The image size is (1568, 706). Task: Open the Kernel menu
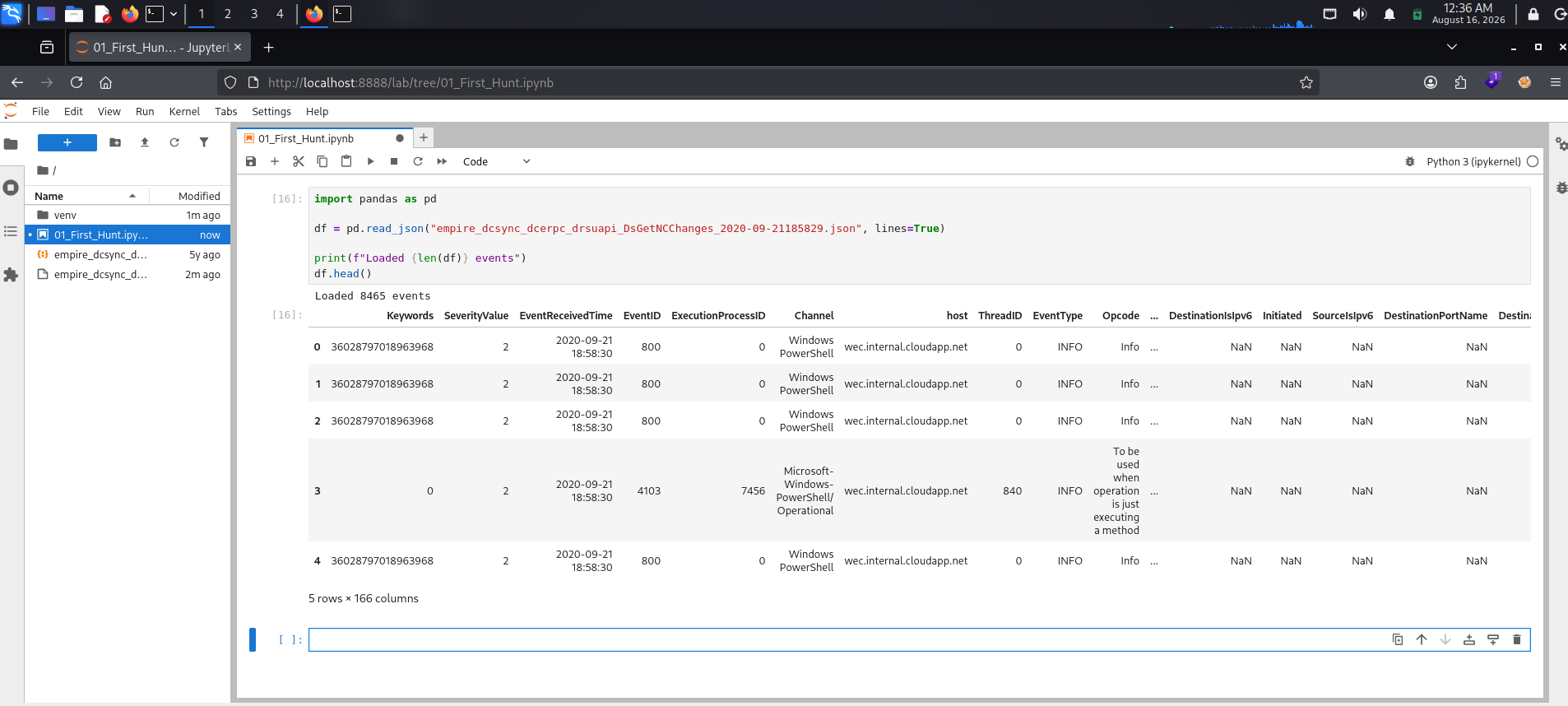coord(184,112)
